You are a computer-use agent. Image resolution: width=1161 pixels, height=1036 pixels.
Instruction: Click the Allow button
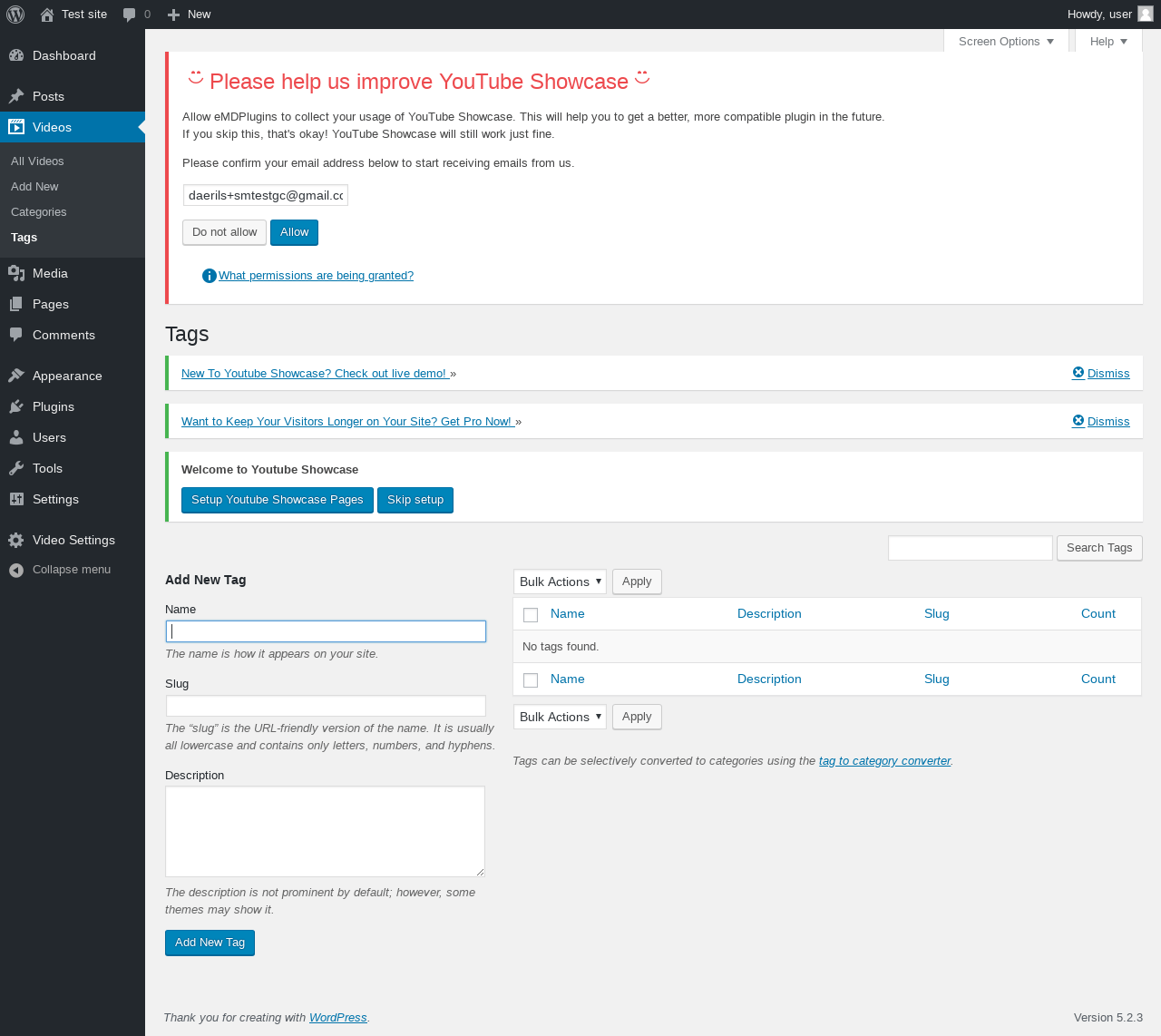click(294, 232)
